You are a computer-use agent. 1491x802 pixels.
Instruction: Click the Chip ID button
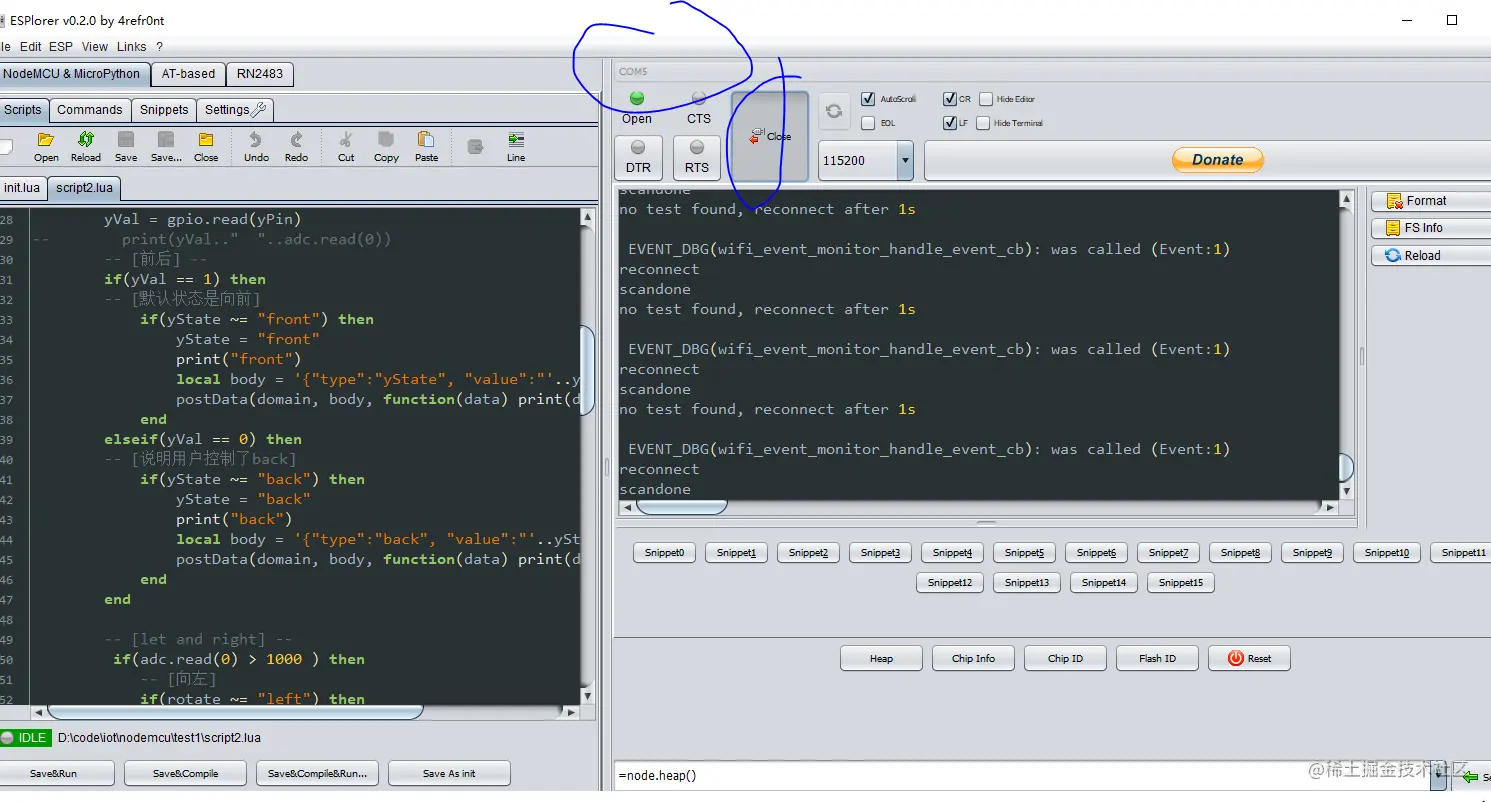tap(1065, 658)
